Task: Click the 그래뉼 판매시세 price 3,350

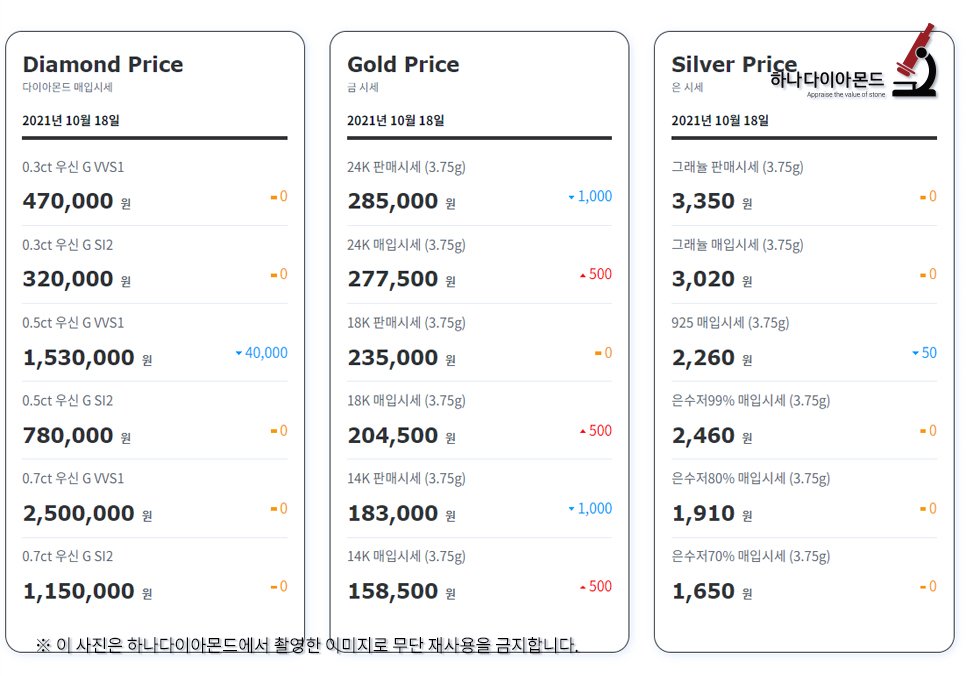Action: coord(703,201)
